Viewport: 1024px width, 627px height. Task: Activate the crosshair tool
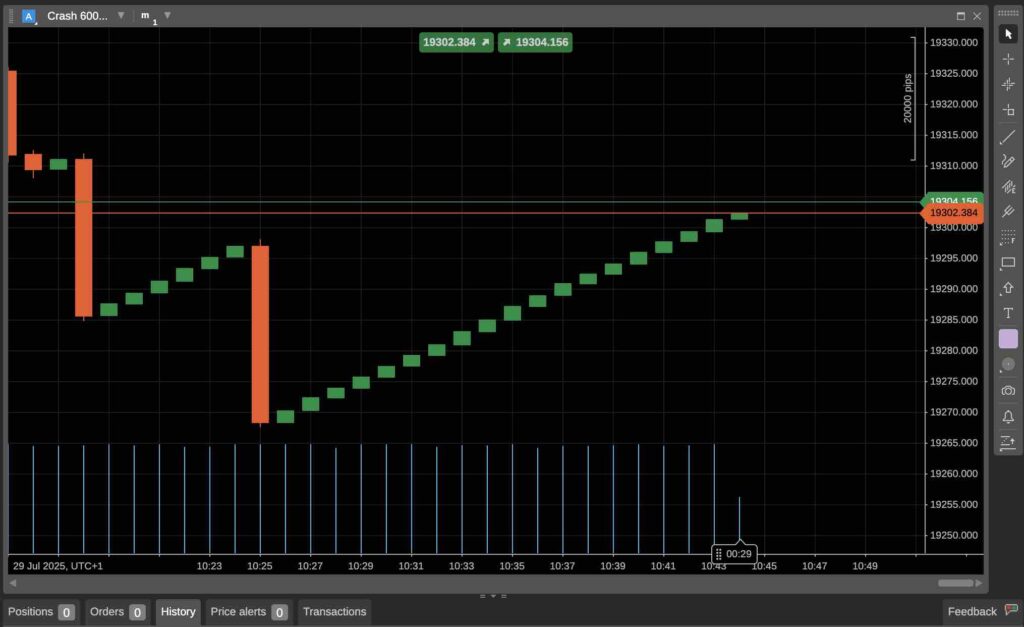[1008, 58]
